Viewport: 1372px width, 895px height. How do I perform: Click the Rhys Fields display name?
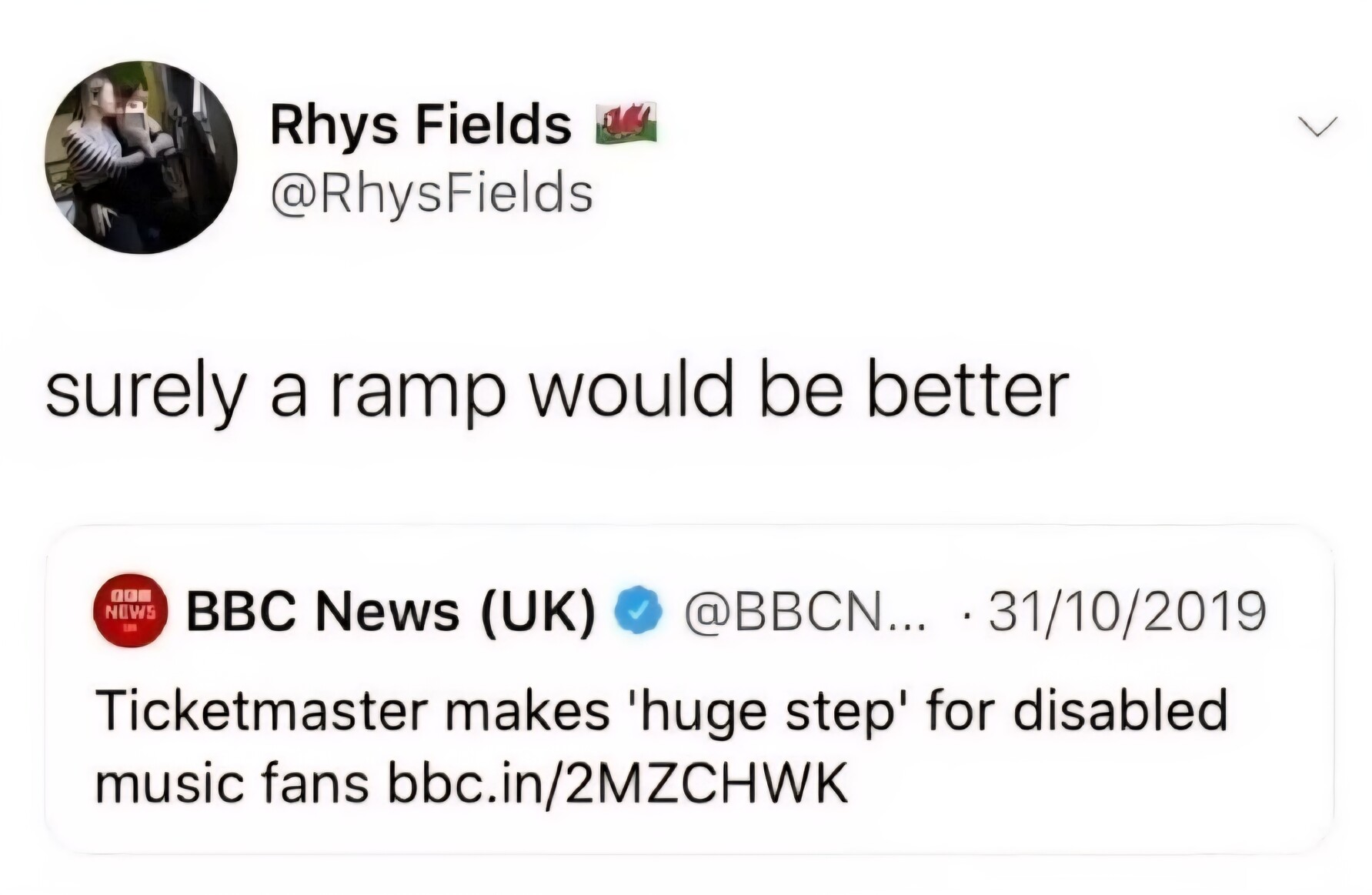(x=420, y=125)
